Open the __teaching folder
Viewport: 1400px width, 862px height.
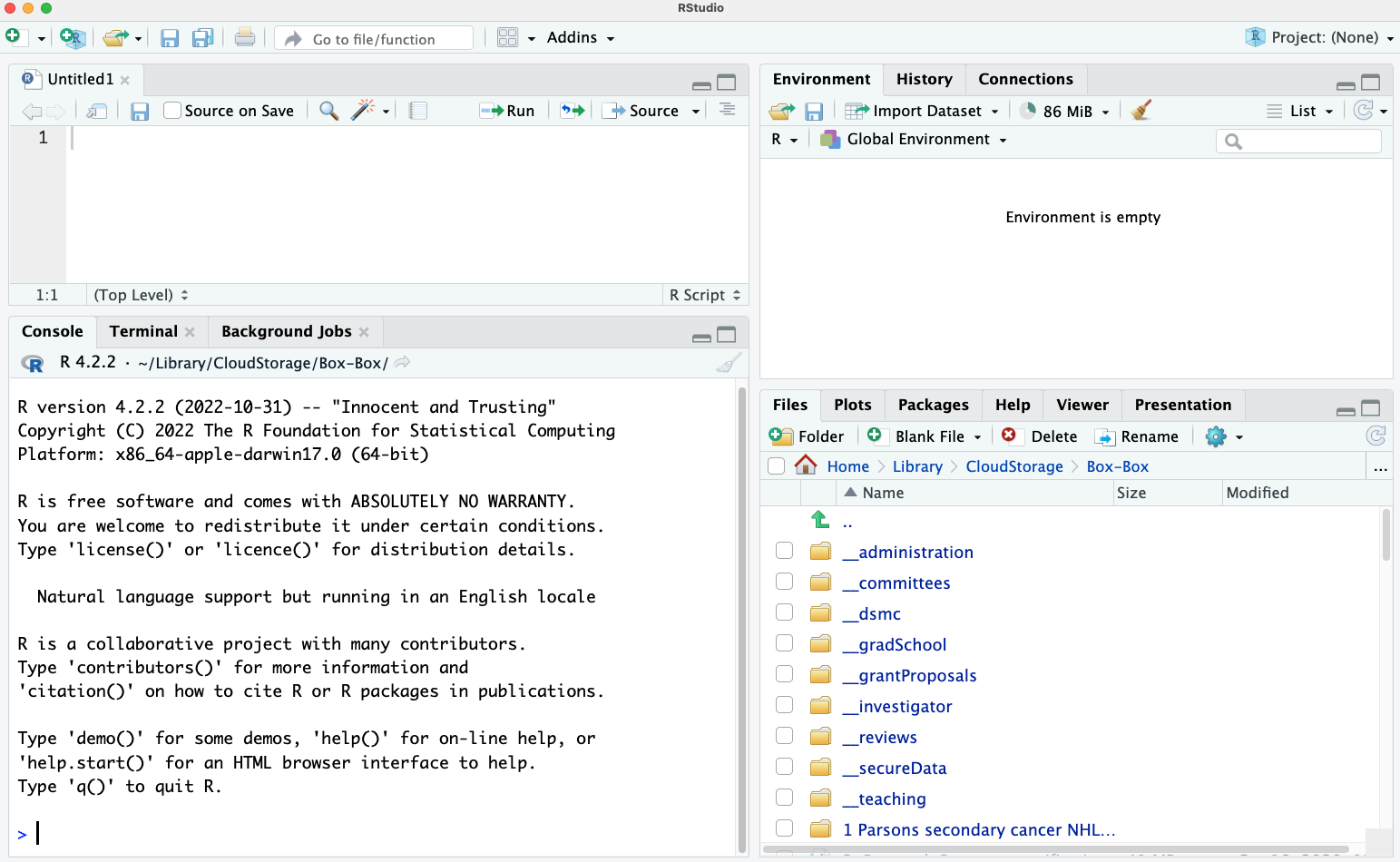coord(884,798)
